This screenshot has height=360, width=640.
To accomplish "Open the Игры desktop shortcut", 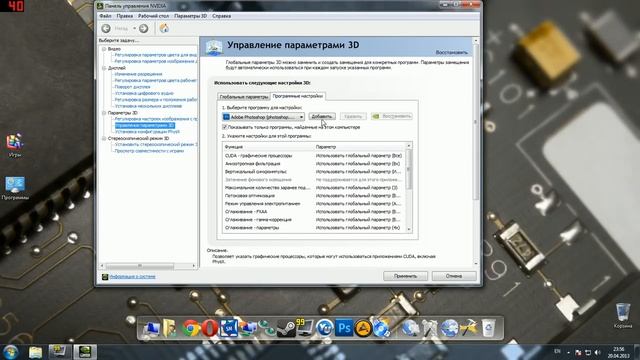I will click(15, 145).
